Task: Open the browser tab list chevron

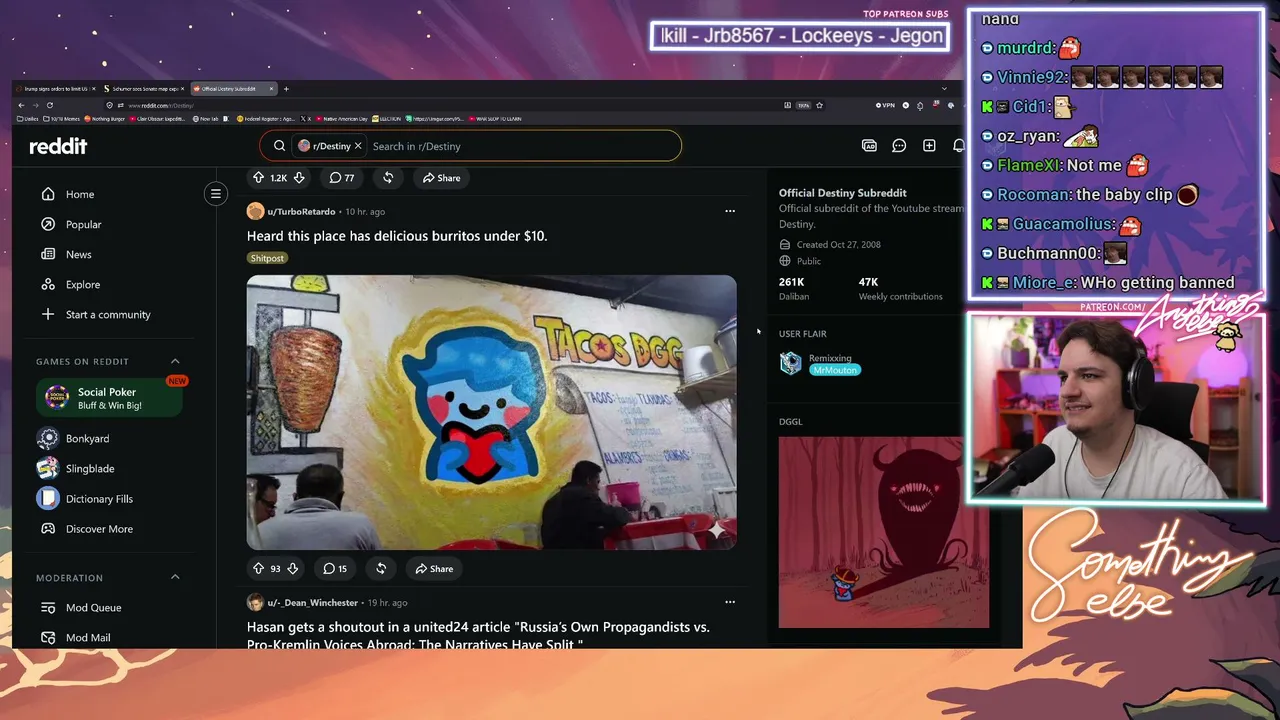Action: 944,89
